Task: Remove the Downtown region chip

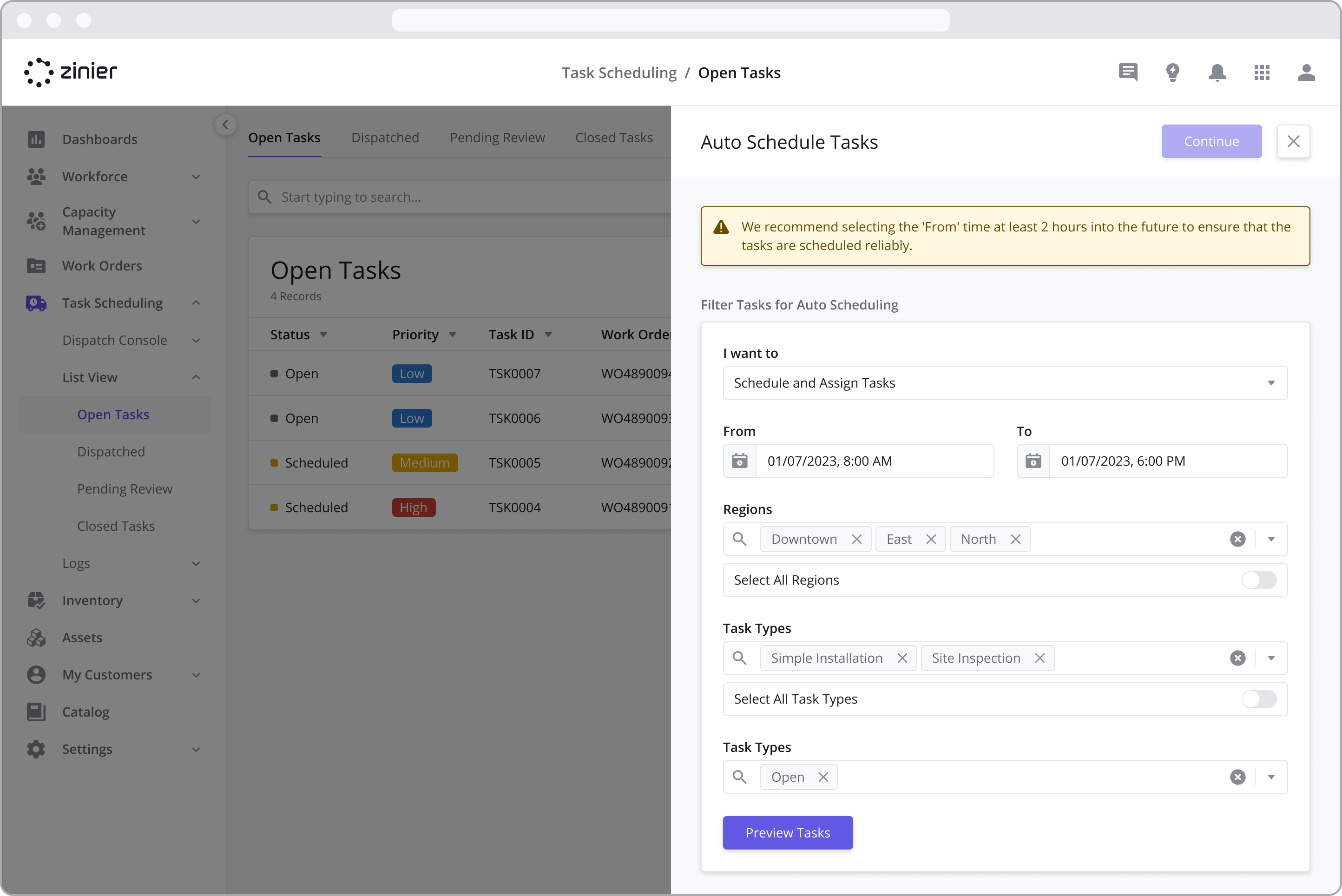Action: (856, 539)
